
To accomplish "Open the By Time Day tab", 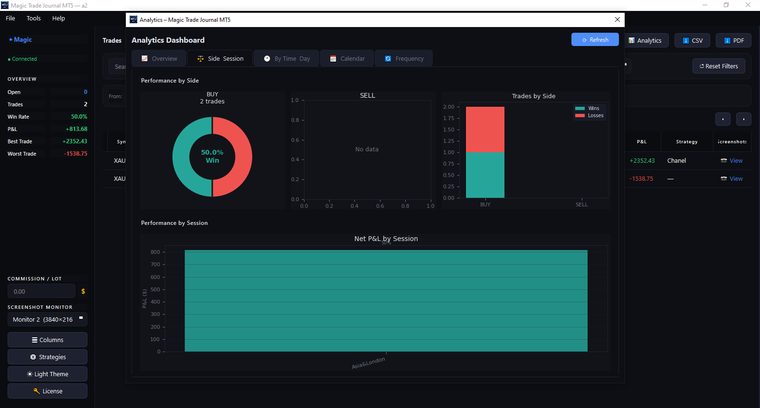I will point(286,59).
